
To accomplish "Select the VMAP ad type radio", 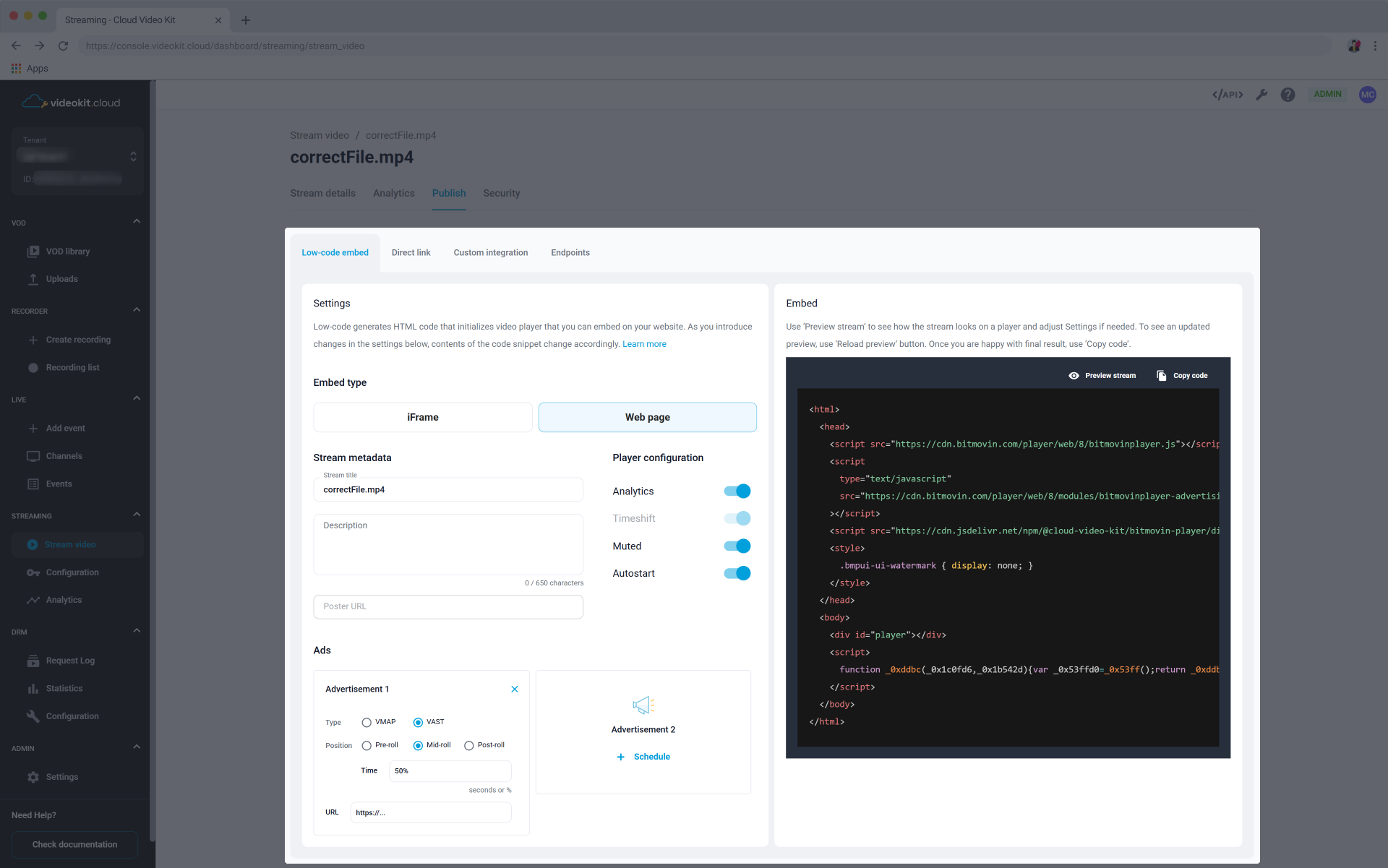I will click(x=367, y=723).
